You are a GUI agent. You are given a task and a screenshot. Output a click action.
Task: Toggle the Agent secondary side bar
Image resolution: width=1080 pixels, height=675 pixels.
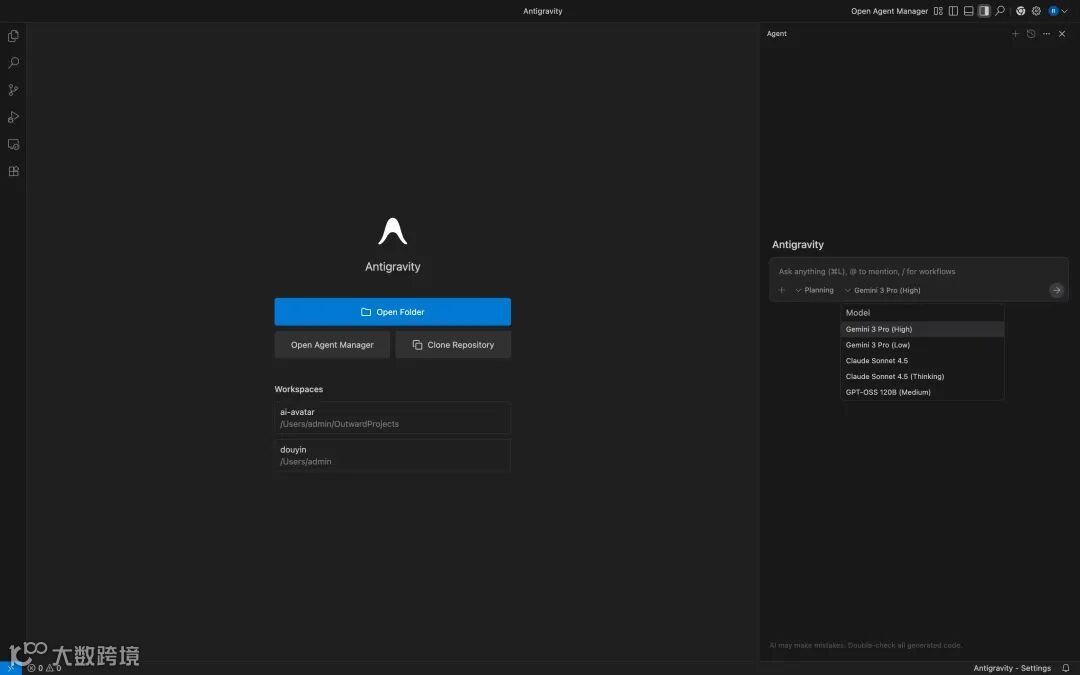pos(984,11)
